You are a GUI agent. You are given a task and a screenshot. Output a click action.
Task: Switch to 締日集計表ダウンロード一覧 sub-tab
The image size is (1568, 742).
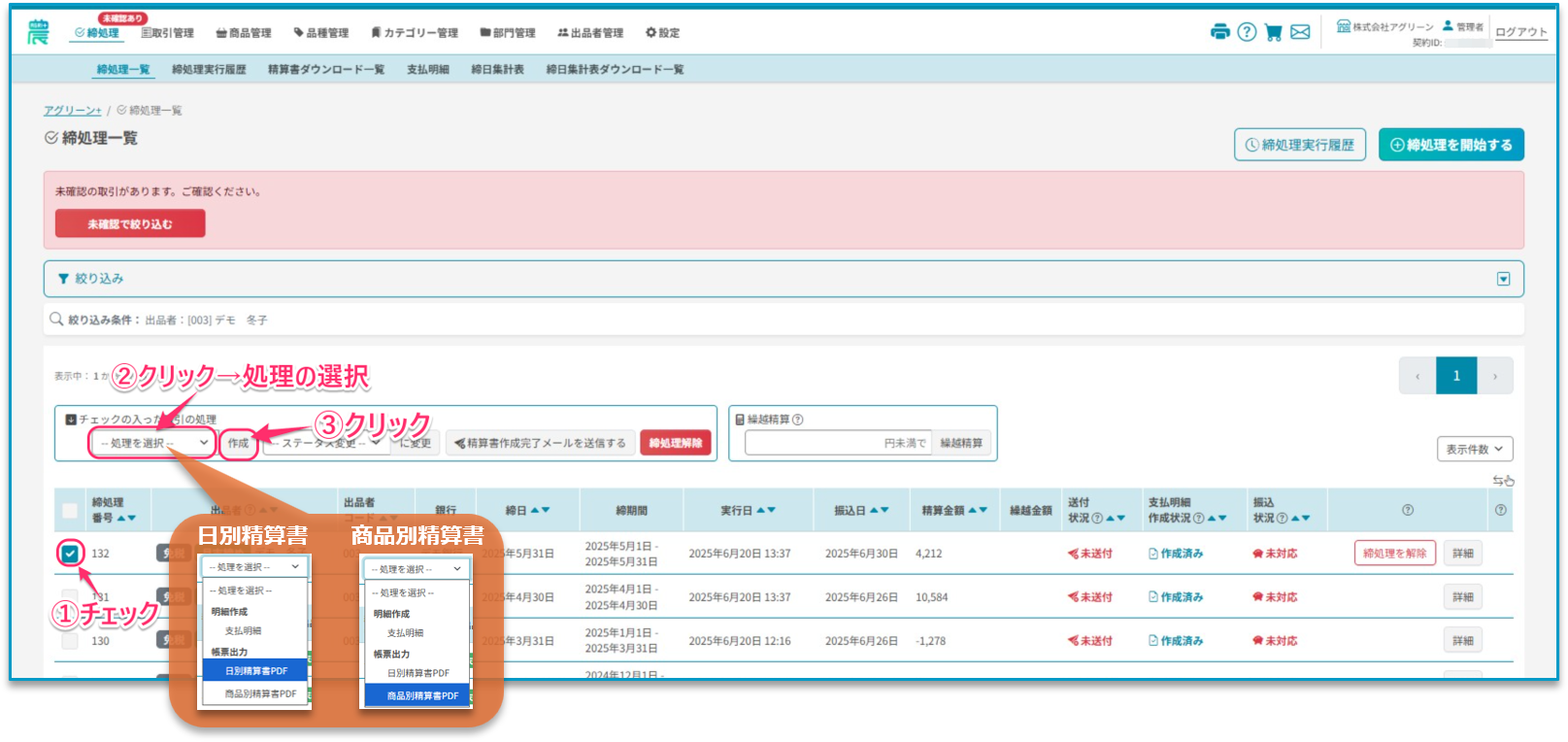point(616,70)
